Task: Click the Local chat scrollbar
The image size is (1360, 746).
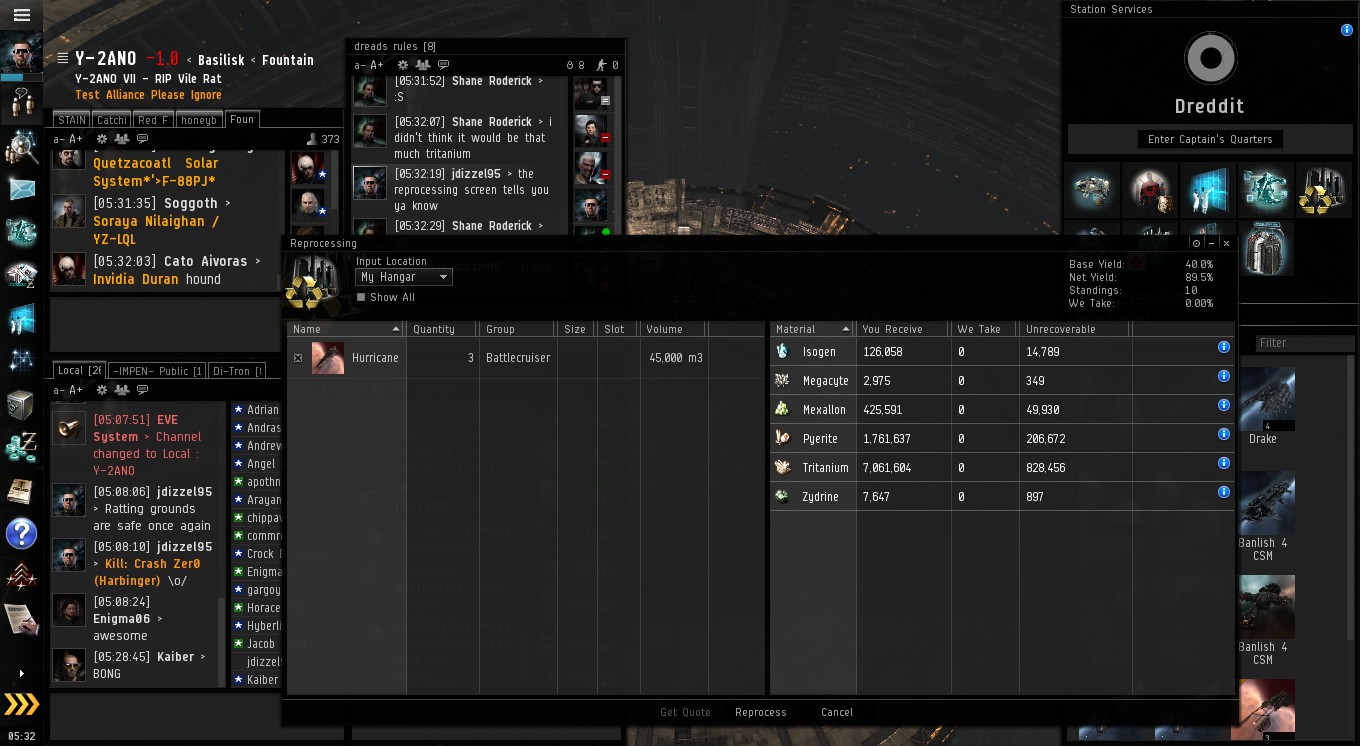Action: (x=221, y=640)
